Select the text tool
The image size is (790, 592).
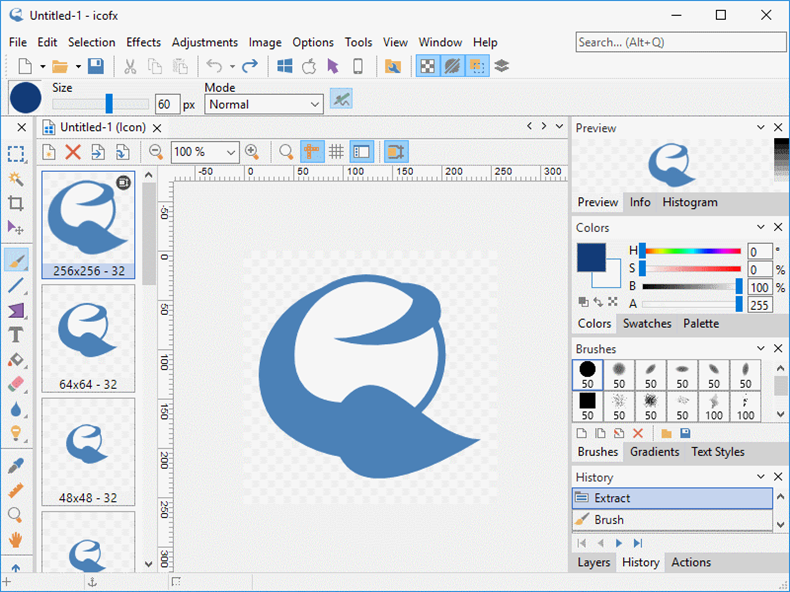pyautogui.click(x=16, y=335)
